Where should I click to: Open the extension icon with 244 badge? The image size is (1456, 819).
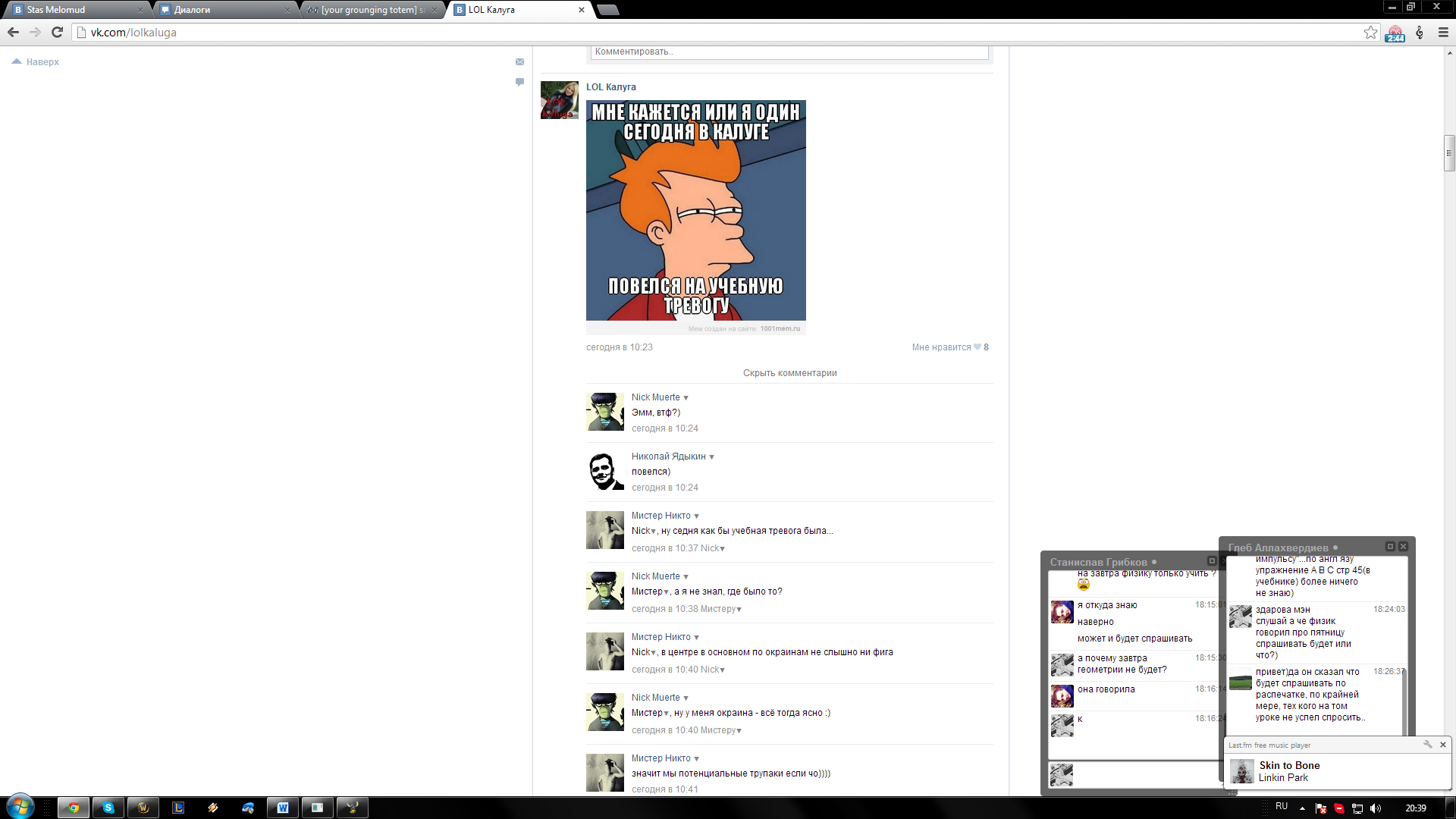(x=1395, y=33)
